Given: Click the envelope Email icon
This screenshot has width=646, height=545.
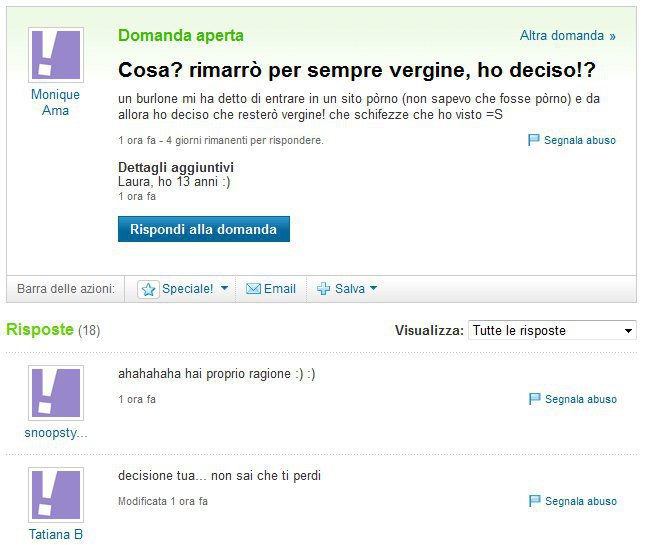Looking at the screenshot, I should click(253, 289).
